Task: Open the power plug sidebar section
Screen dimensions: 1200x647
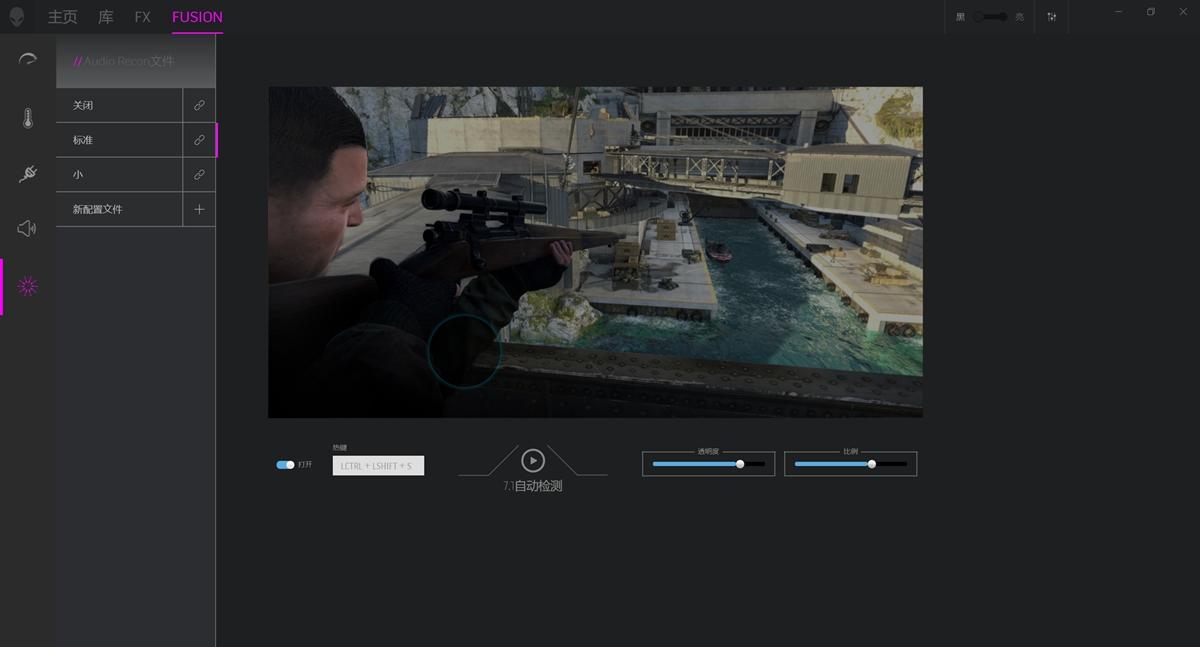Action: click(27, 174)
